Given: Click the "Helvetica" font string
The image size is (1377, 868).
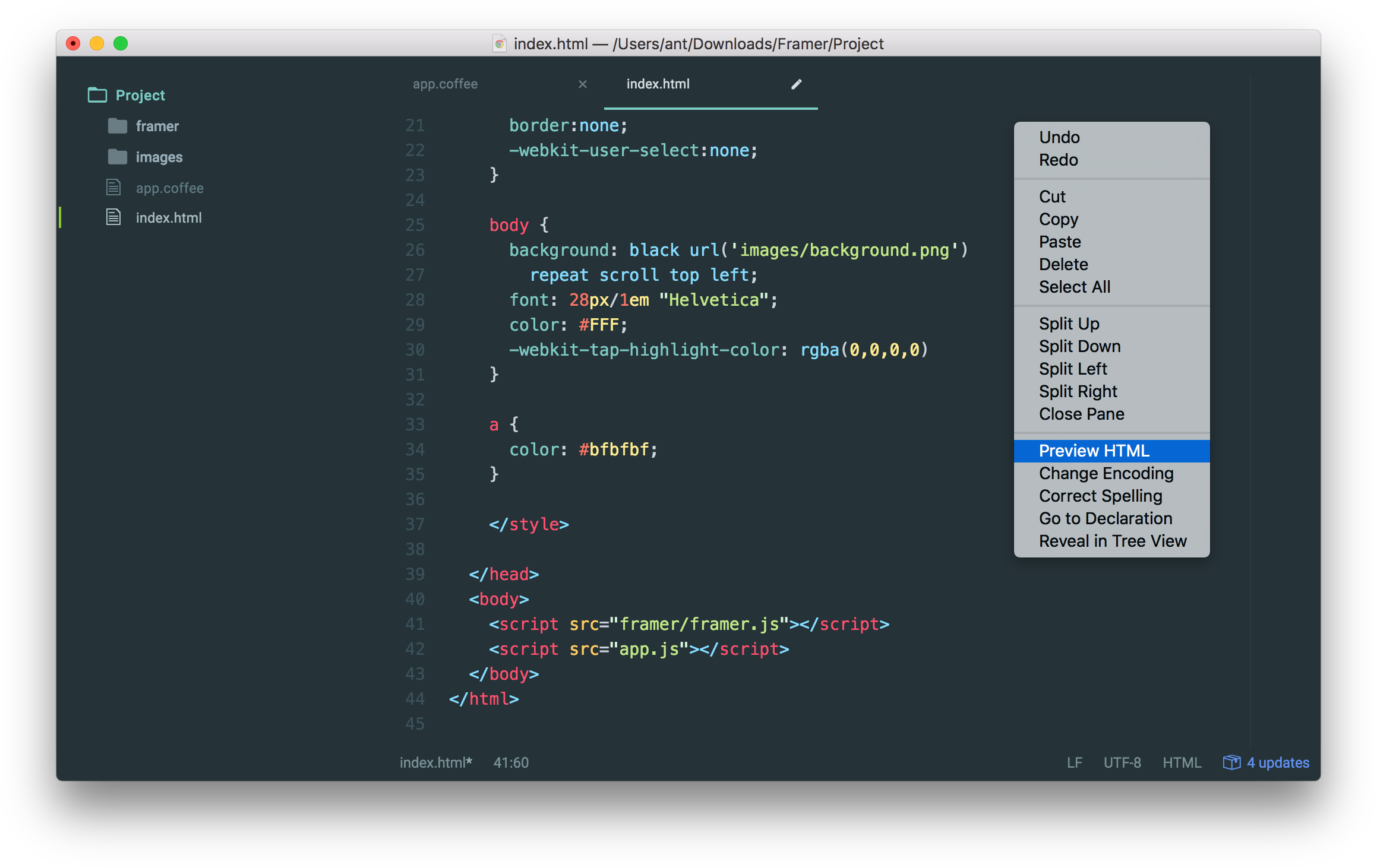Looking at the screenshot, I should tap(714, 300).
